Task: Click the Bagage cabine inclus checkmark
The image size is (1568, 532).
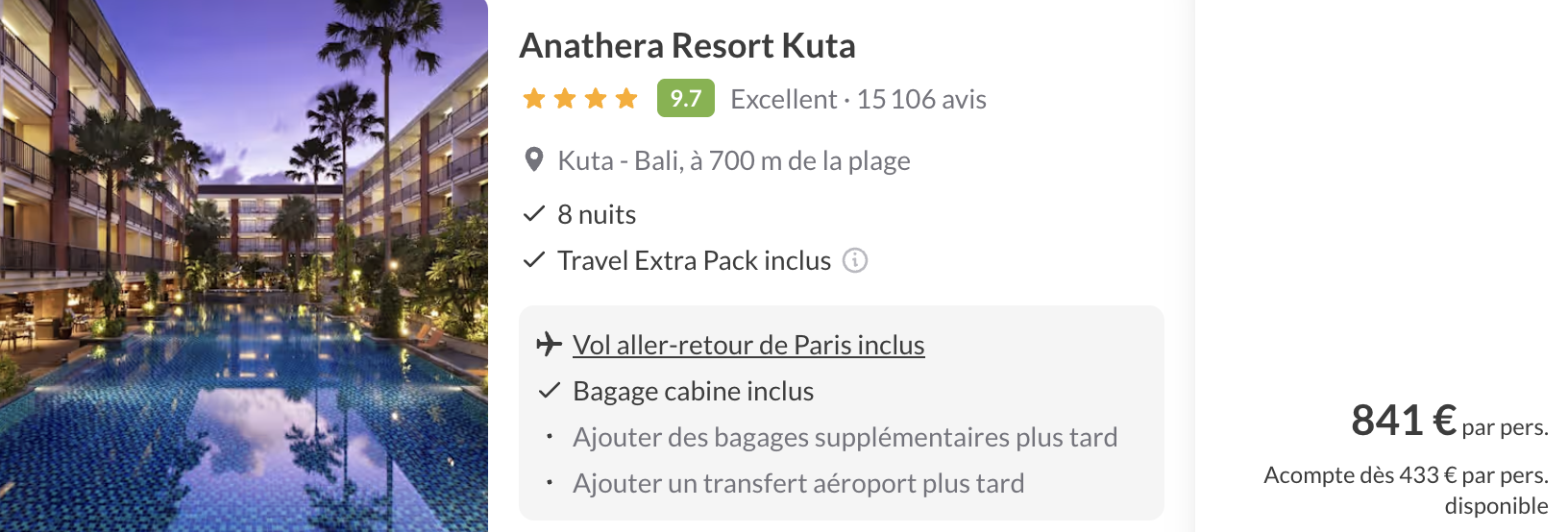Action: [x=549, y=391]
